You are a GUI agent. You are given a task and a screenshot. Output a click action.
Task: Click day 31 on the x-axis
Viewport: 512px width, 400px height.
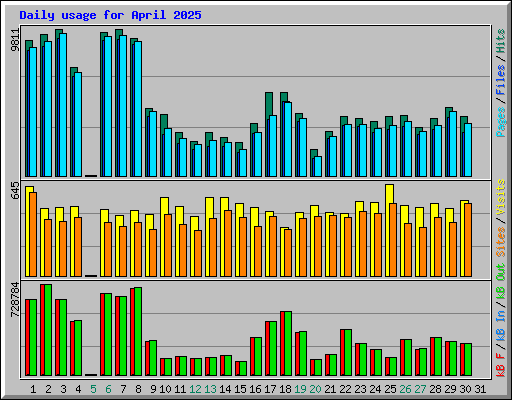(480, 389)
